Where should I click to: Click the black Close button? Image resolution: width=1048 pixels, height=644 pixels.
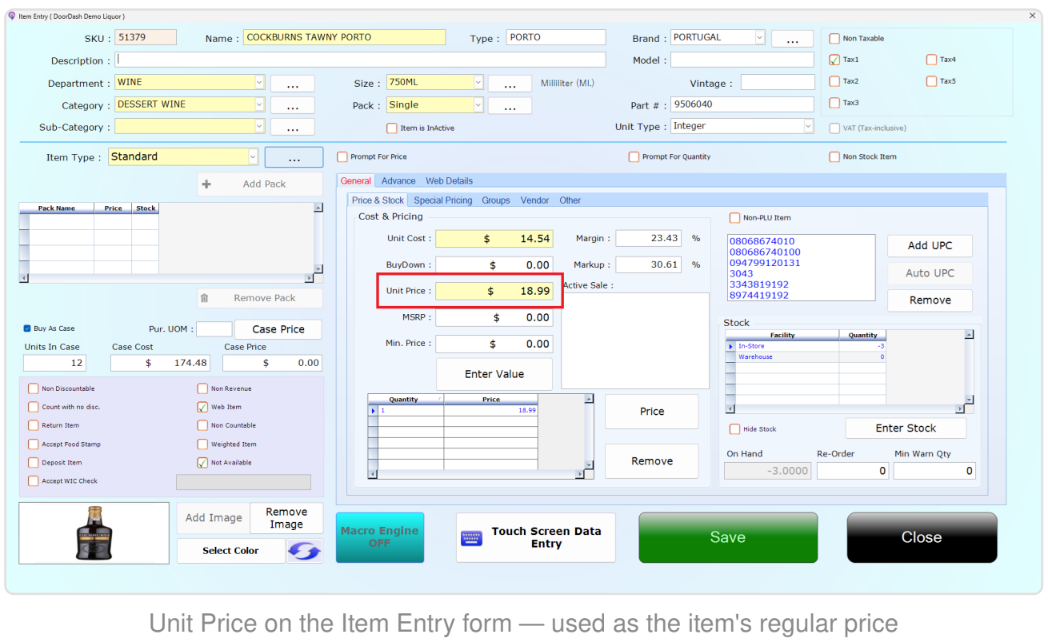[922, 538]
